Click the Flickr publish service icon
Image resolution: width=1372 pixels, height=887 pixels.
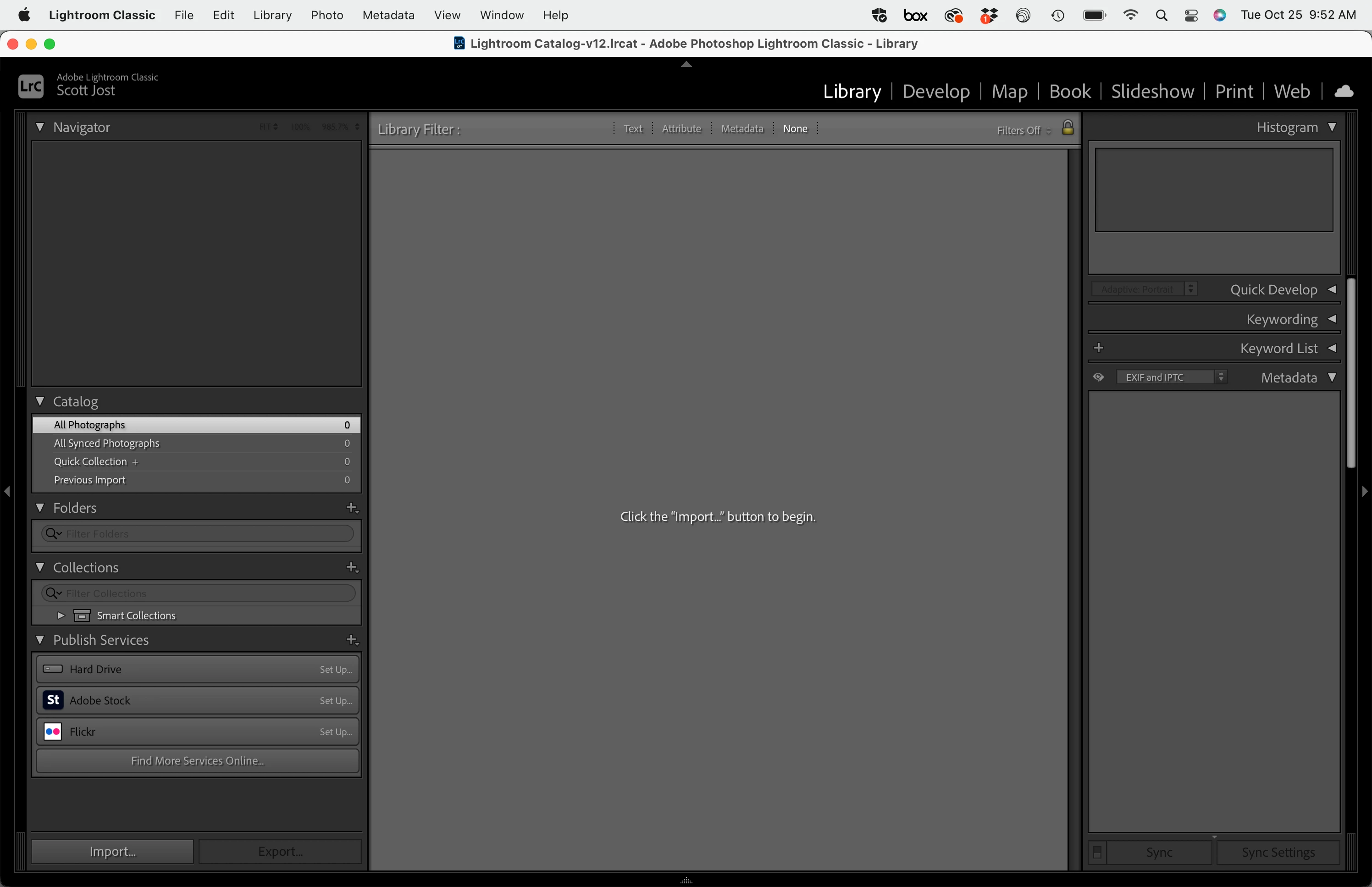(x=53, y=731)
